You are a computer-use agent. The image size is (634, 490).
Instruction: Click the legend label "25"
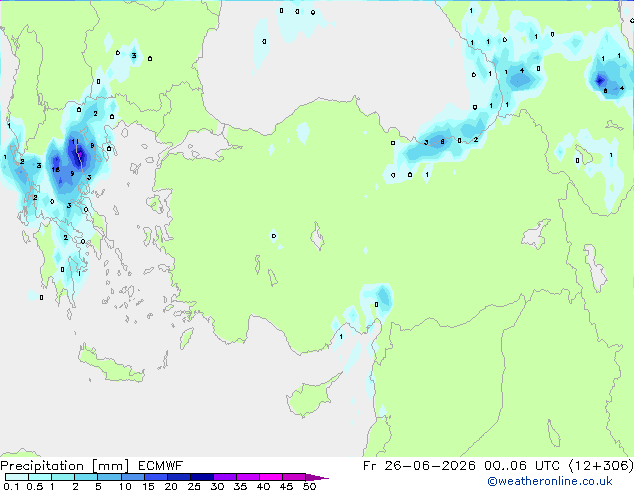[194, 486]
